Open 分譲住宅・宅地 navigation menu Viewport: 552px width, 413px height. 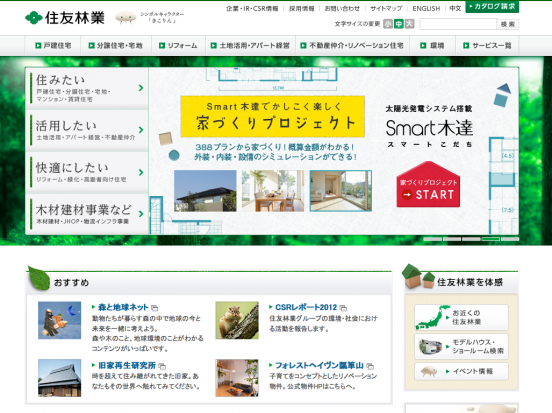tap(116, 45)
